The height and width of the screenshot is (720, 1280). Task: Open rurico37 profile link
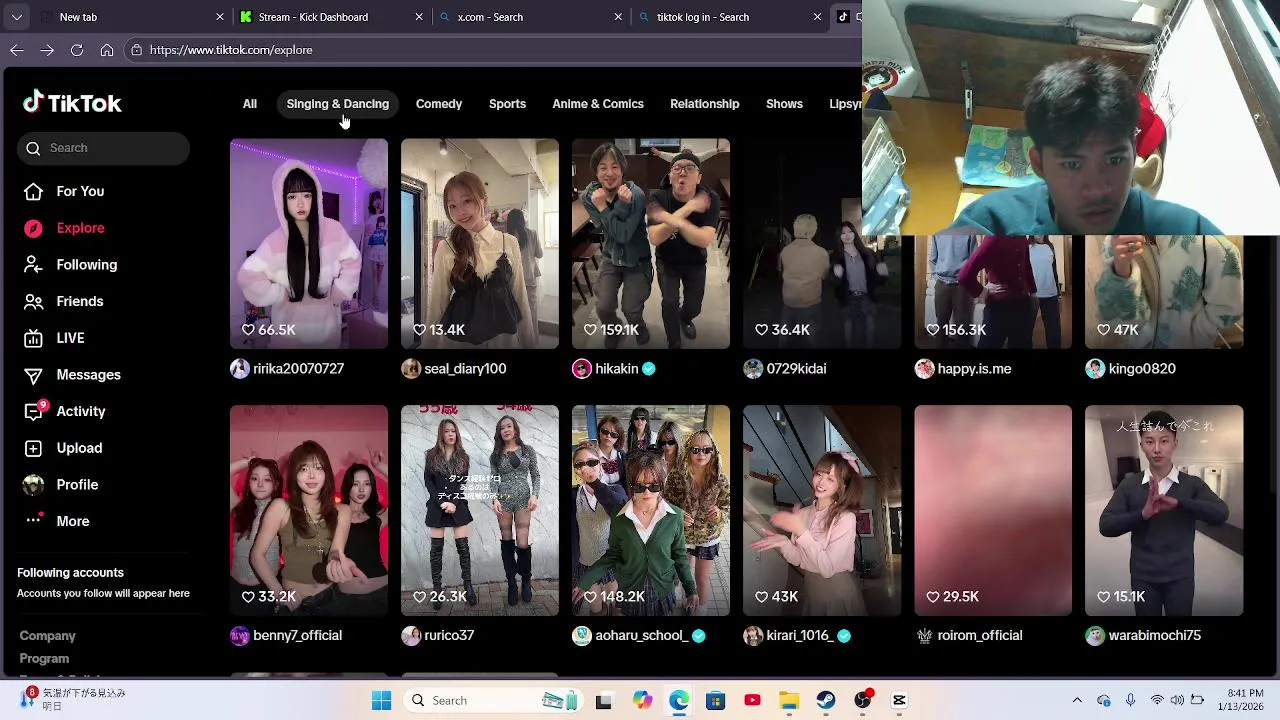pyautogui.click(x=449, y=636)
